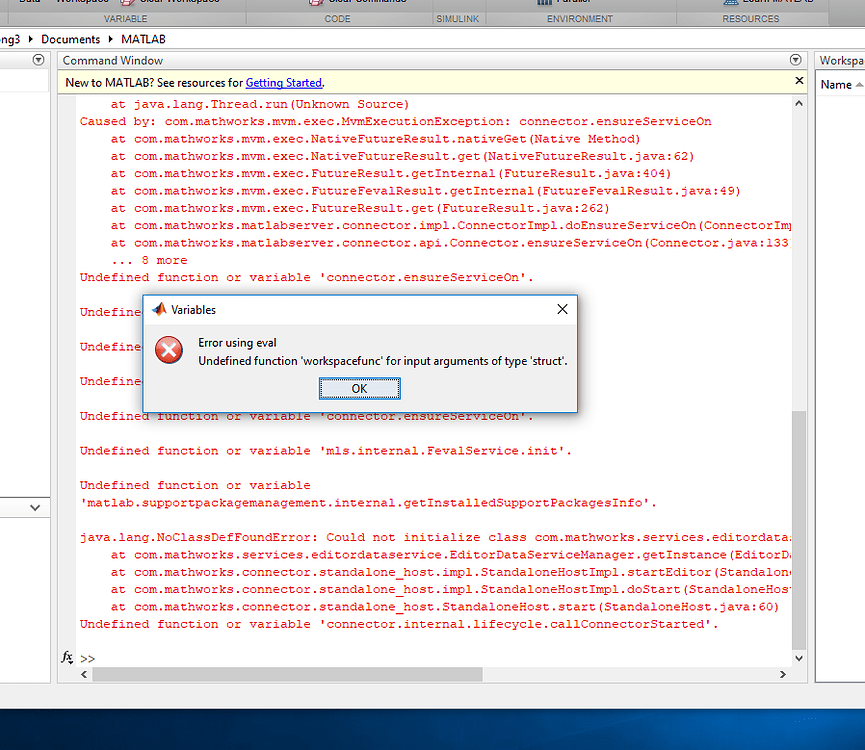
Task: Click the horizontal scrollbar's right arrow
Action: pyautogui.click(x=782, y=674)
